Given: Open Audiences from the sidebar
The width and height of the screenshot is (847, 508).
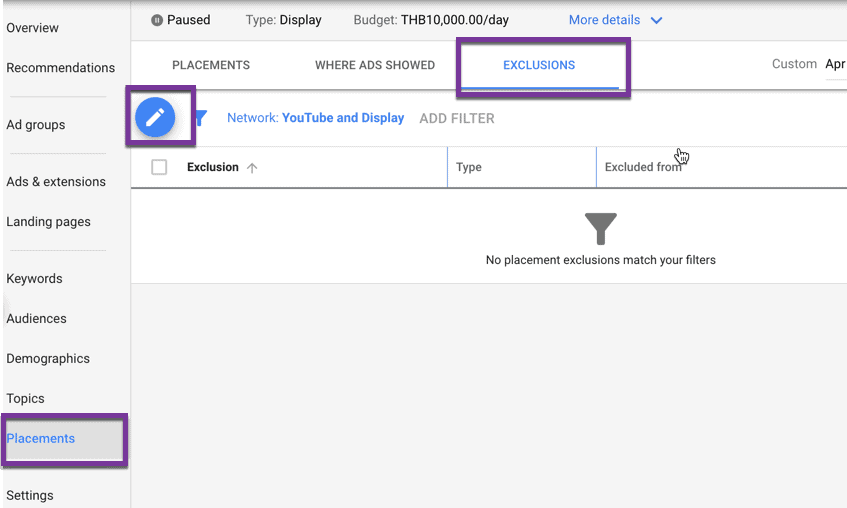Looking at the screenshot, I should (36, 319).
